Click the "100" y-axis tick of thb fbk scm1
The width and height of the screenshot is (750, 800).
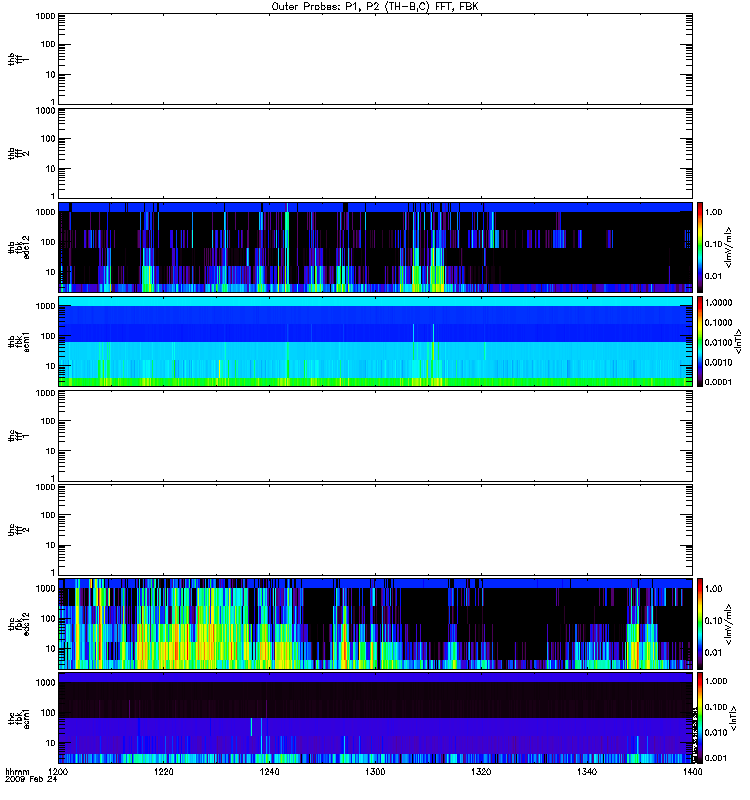[48, 336]
